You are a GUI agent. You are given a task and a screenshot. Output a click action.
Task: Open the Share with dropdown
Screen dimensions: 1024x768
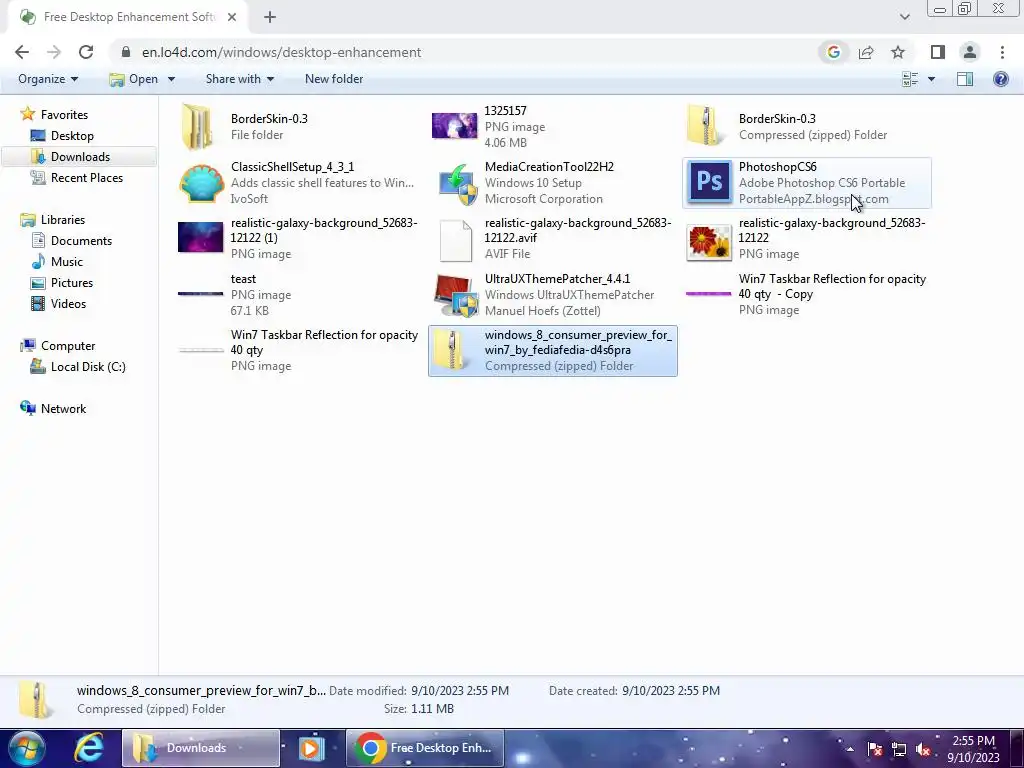click(x=240, y=79)
